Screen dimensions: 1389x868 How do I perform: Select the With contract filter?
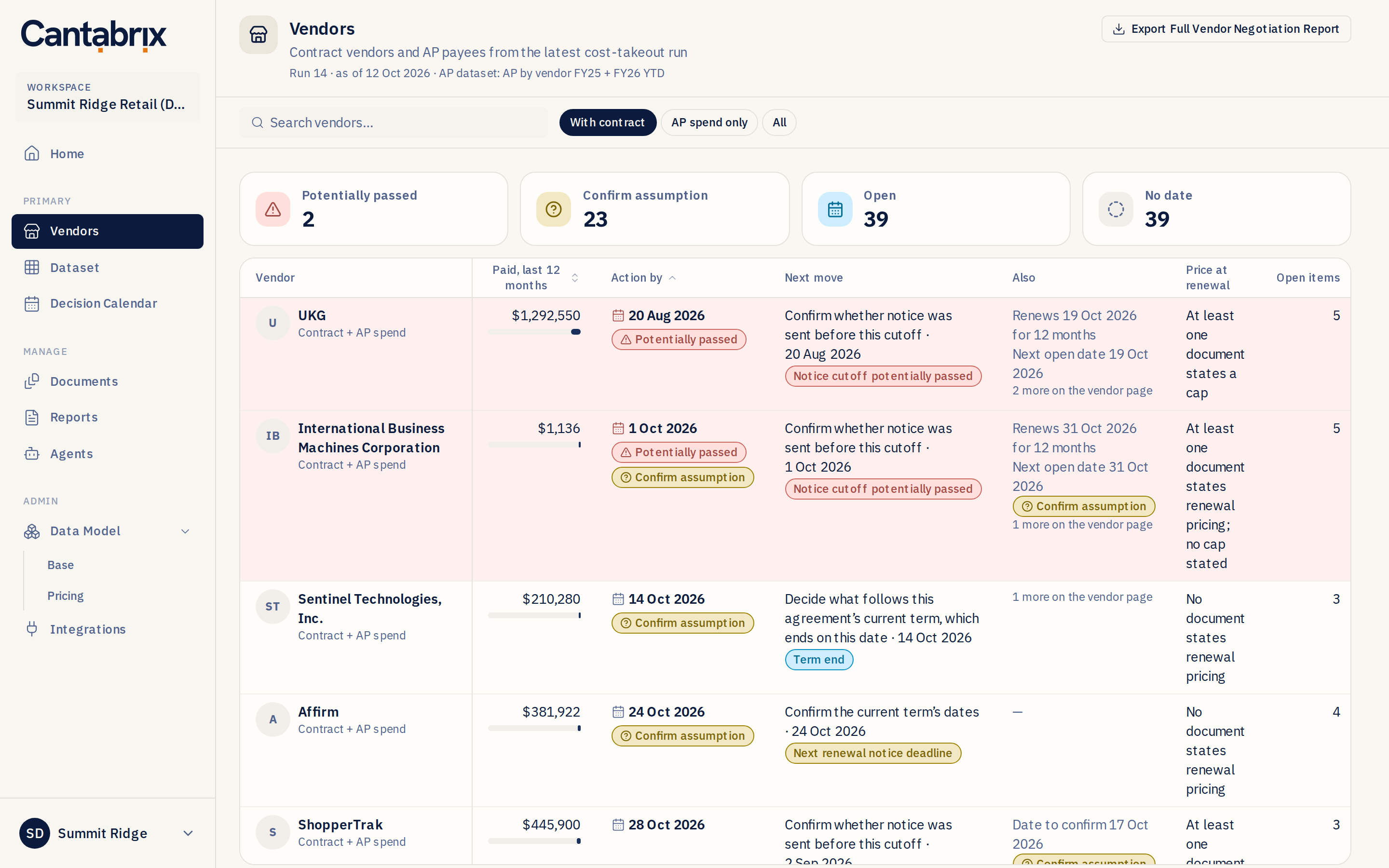click(x=607, y=122)
